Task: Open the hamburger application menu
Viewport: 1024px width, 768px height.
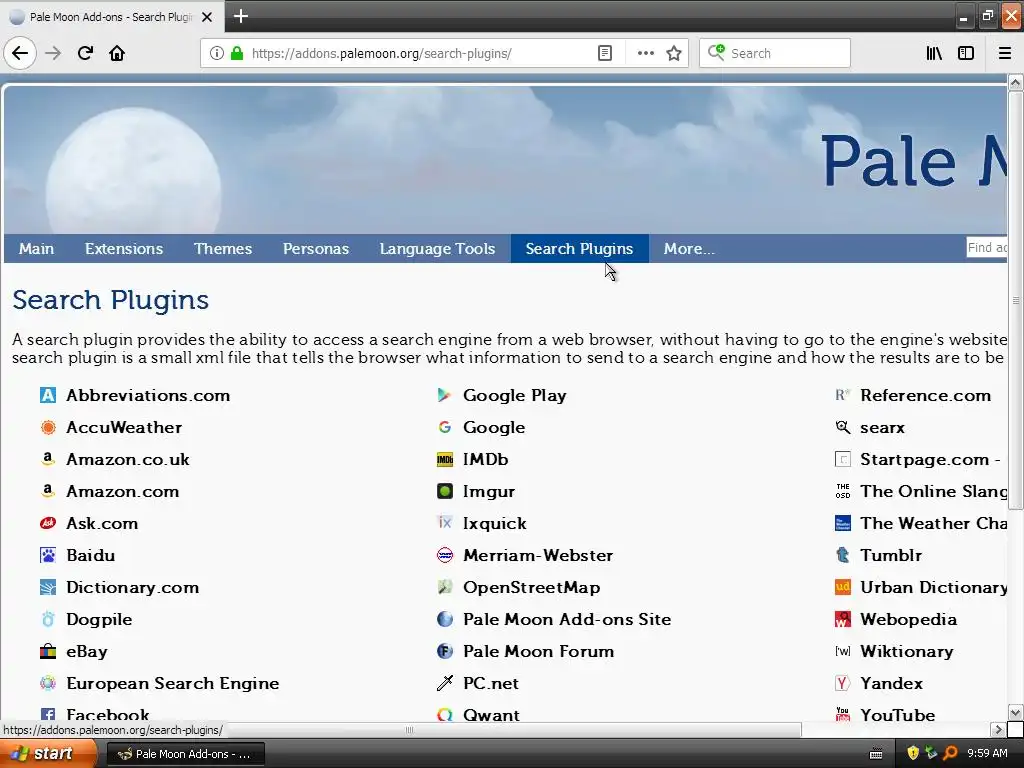Action: 1004,53
